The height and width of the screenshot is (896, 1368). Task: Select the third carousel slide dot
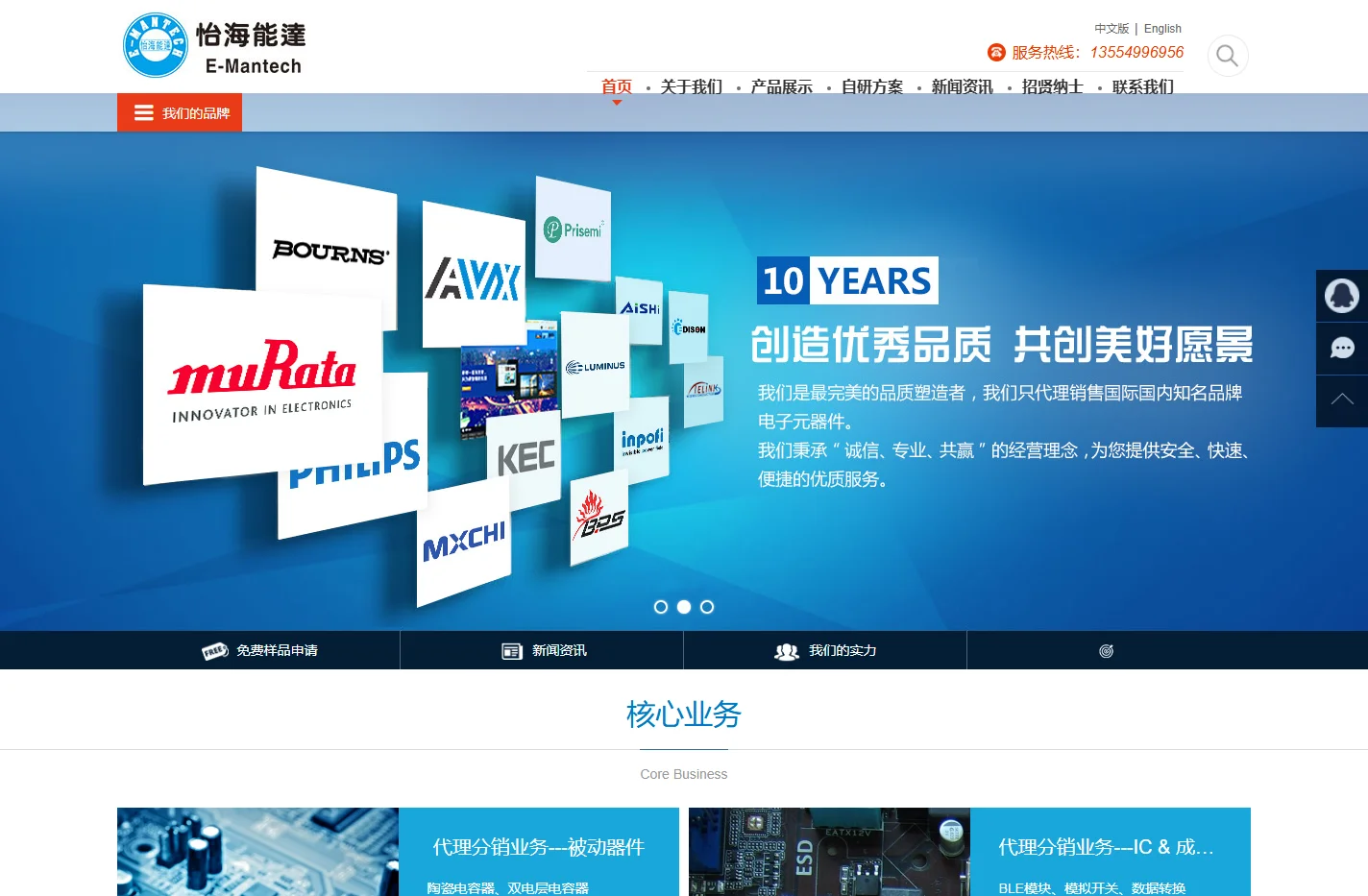coord(707,607)
